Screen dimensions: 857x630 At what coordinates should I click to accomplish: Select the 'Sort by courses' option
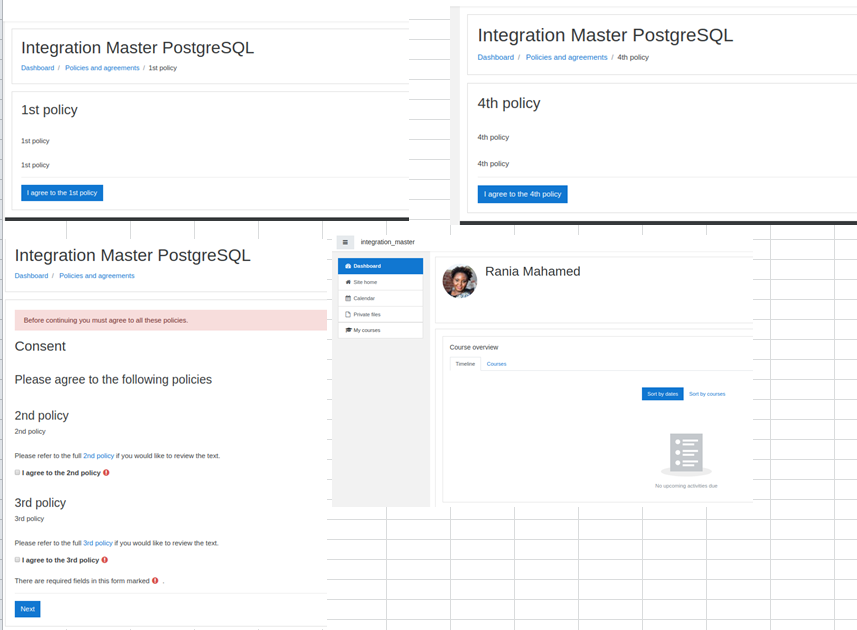(x=707, y=394)
